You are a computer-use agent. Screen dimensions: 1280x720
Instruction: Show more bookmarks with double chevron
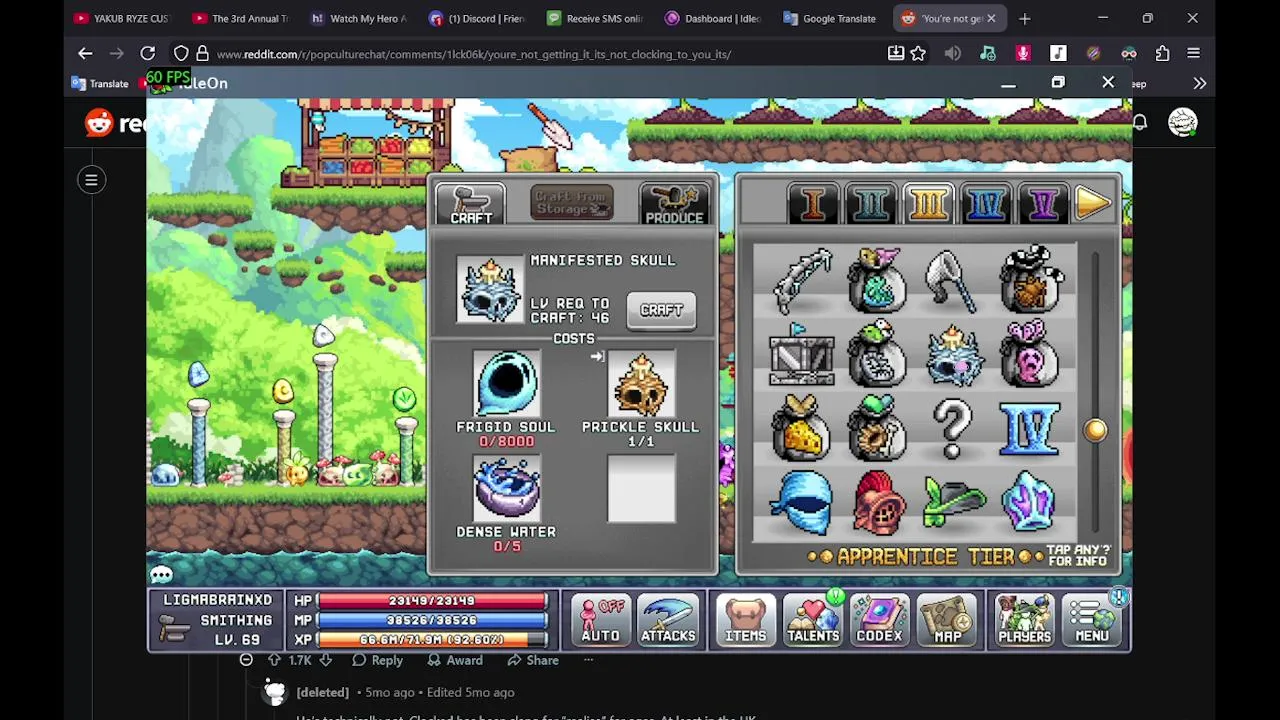tap(1199, 84)
